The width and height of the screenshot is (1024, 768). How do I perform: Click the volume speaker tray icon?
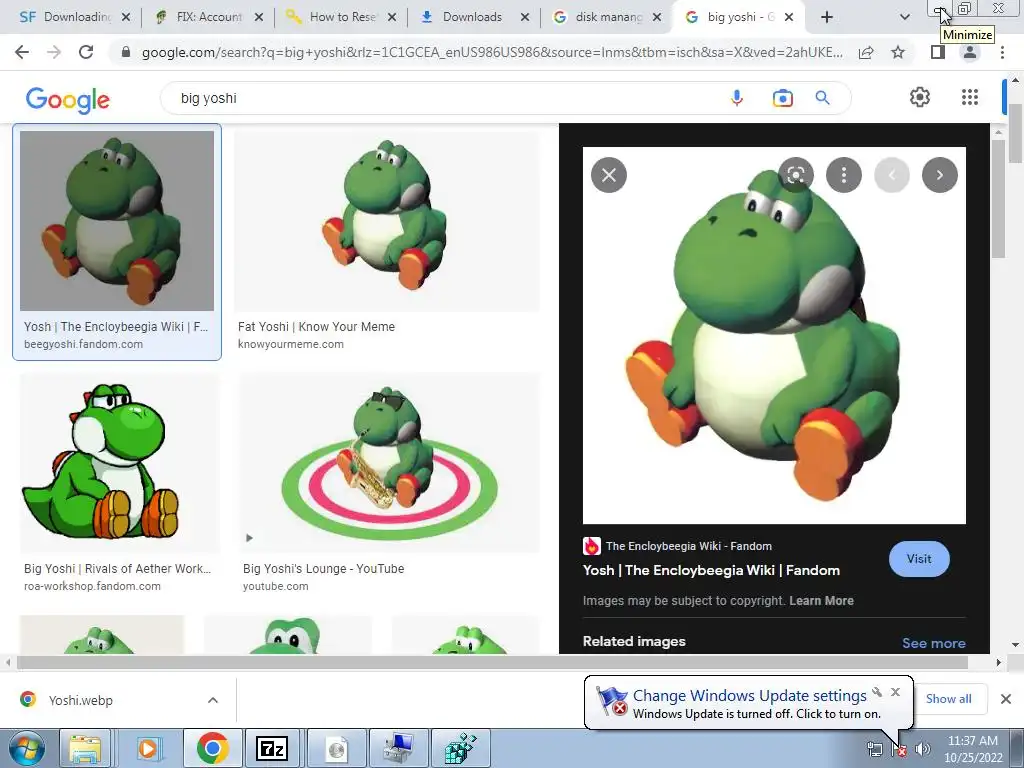tap(922, 750)
